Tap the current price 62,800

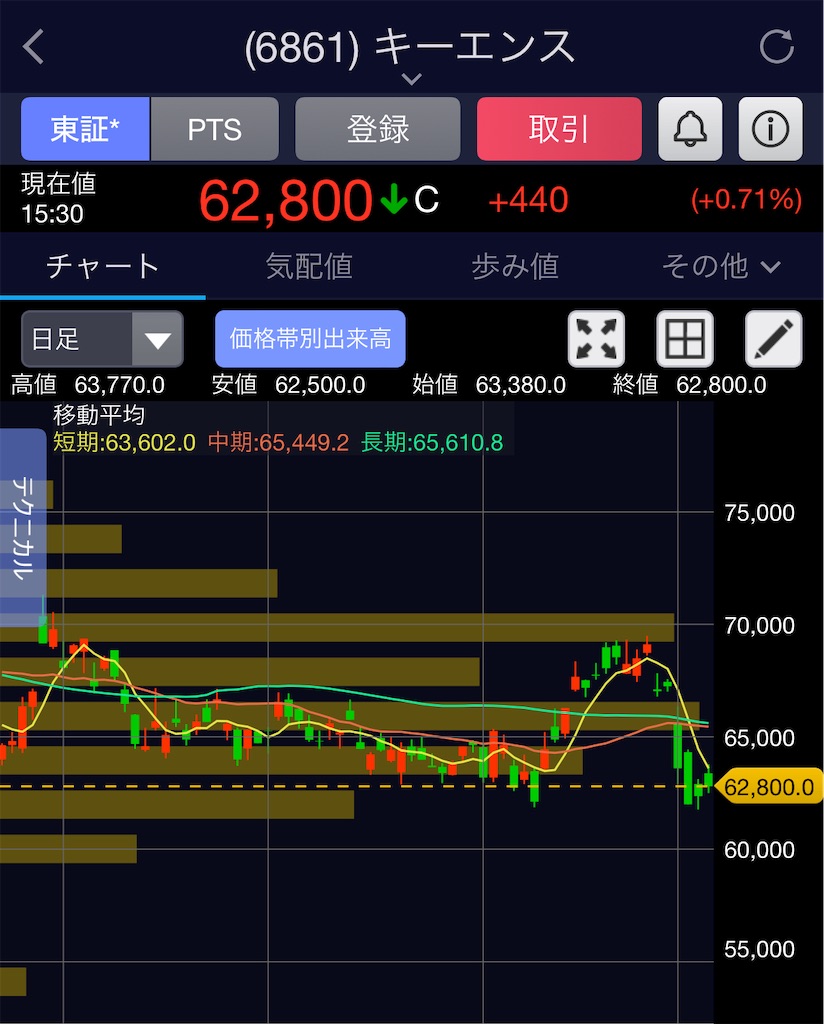coord(286,200)
